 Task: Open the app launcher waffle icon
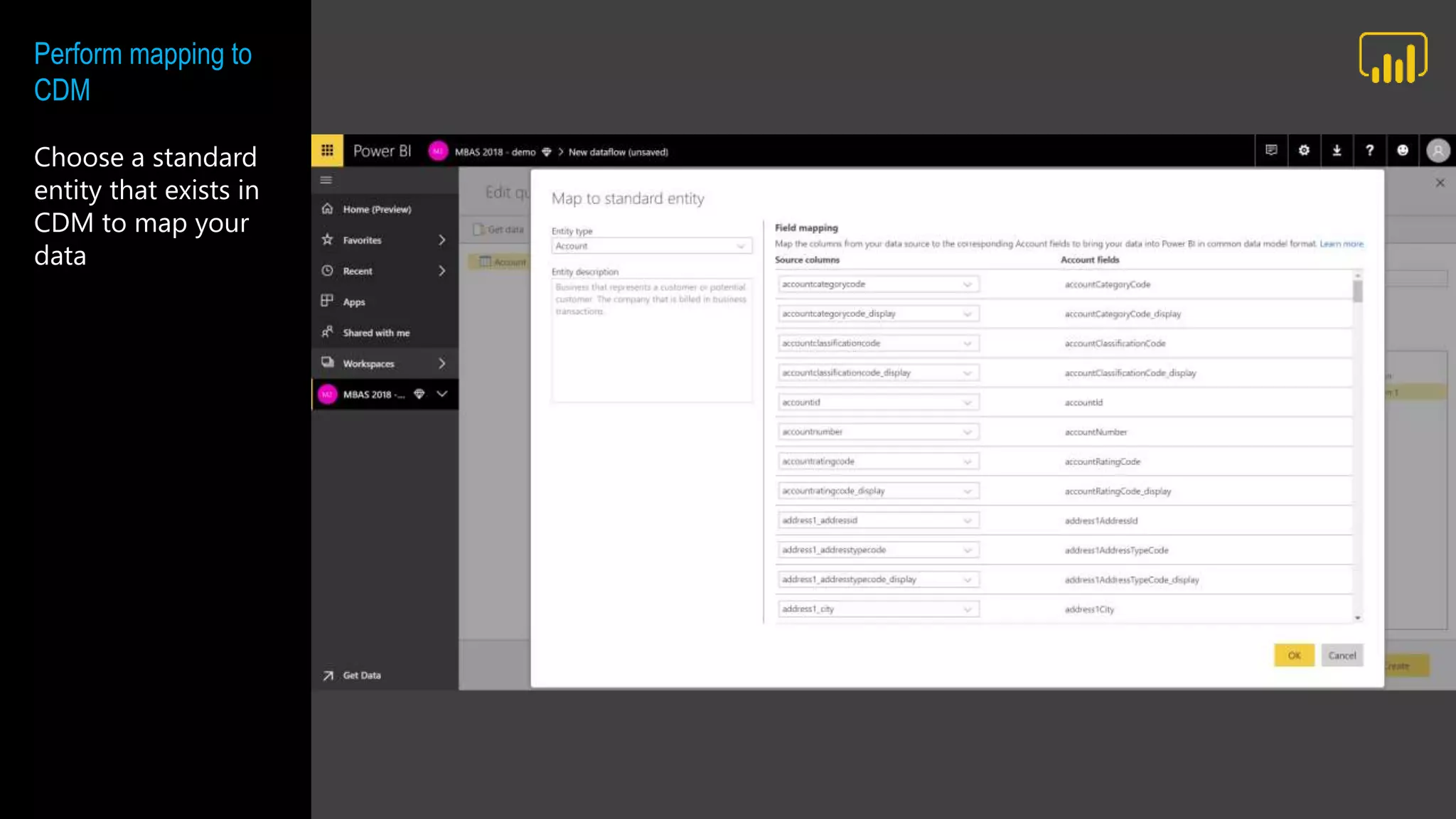click(327, 151)
